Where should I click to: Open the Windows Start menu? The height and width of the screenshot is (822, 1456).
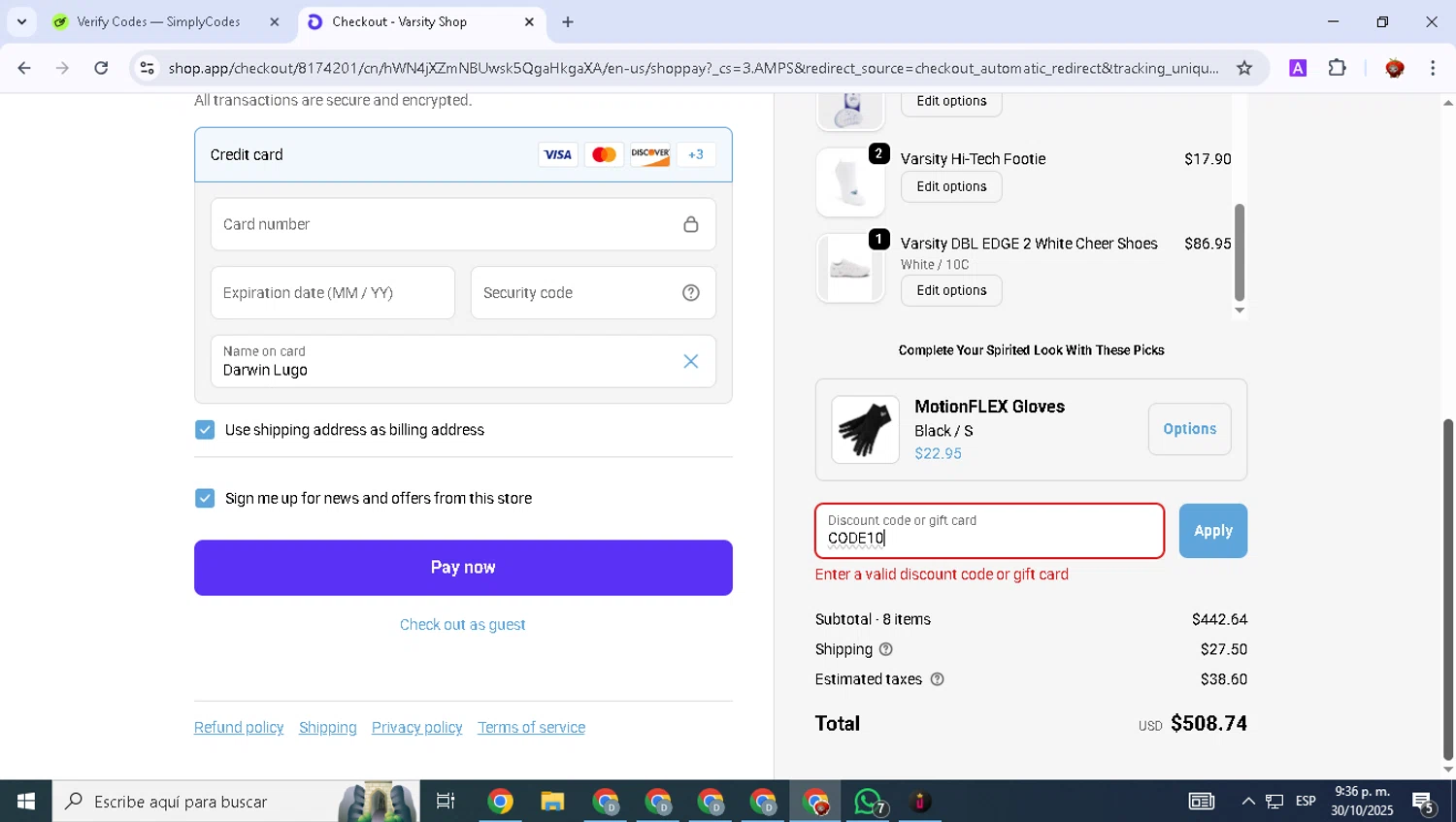(26, 802)
